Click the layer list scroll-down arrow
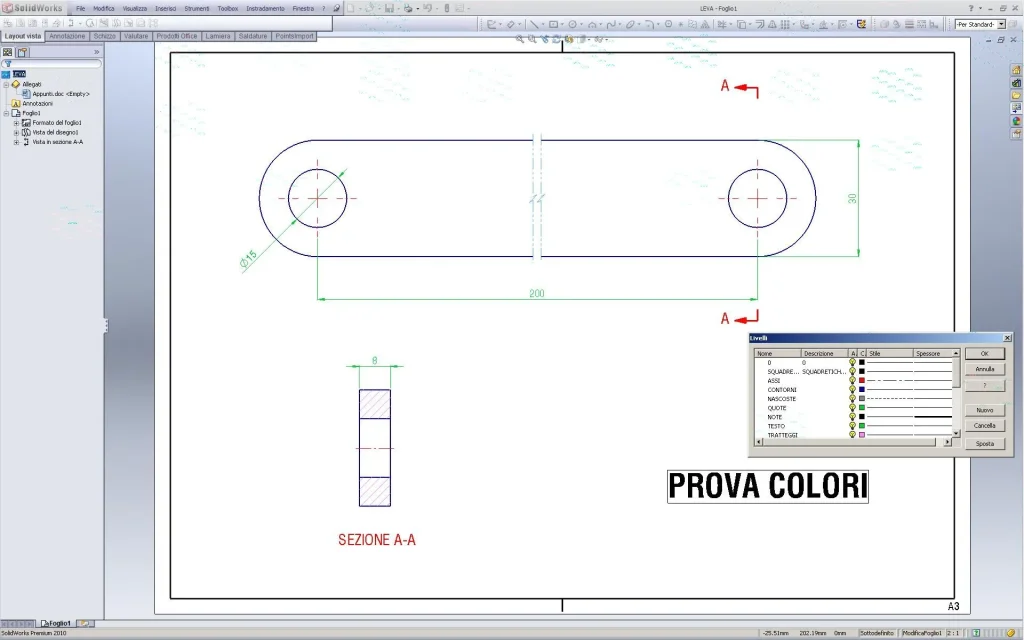The height and width of the screenshot is (640, 1024). coord(956,433)
